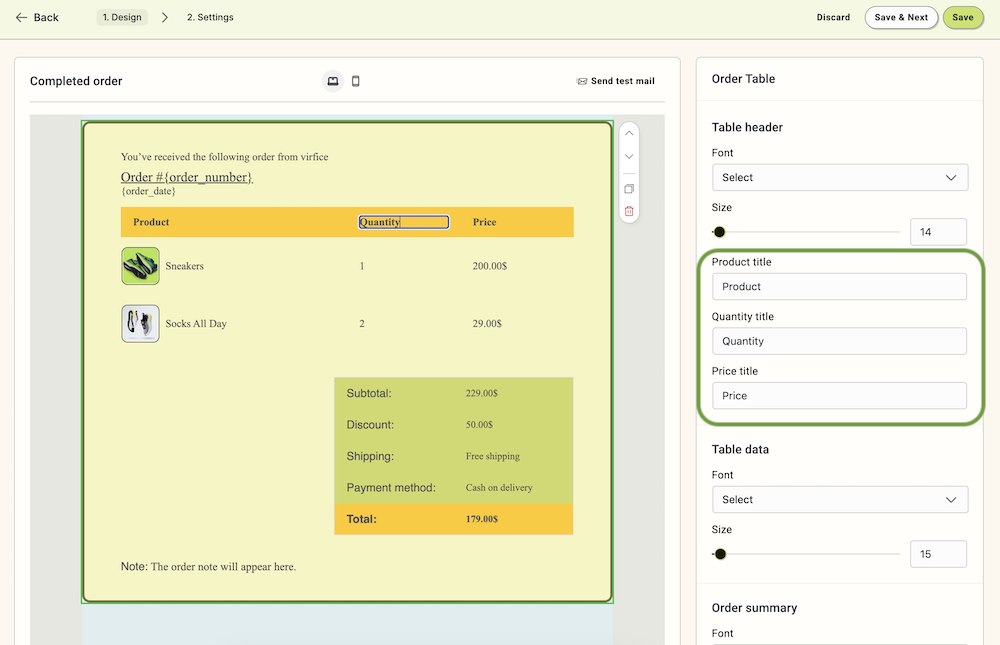The height and width of the screenshot is (645, 1000).
Task: Click the Back button label
Action: tap(46, 17)
